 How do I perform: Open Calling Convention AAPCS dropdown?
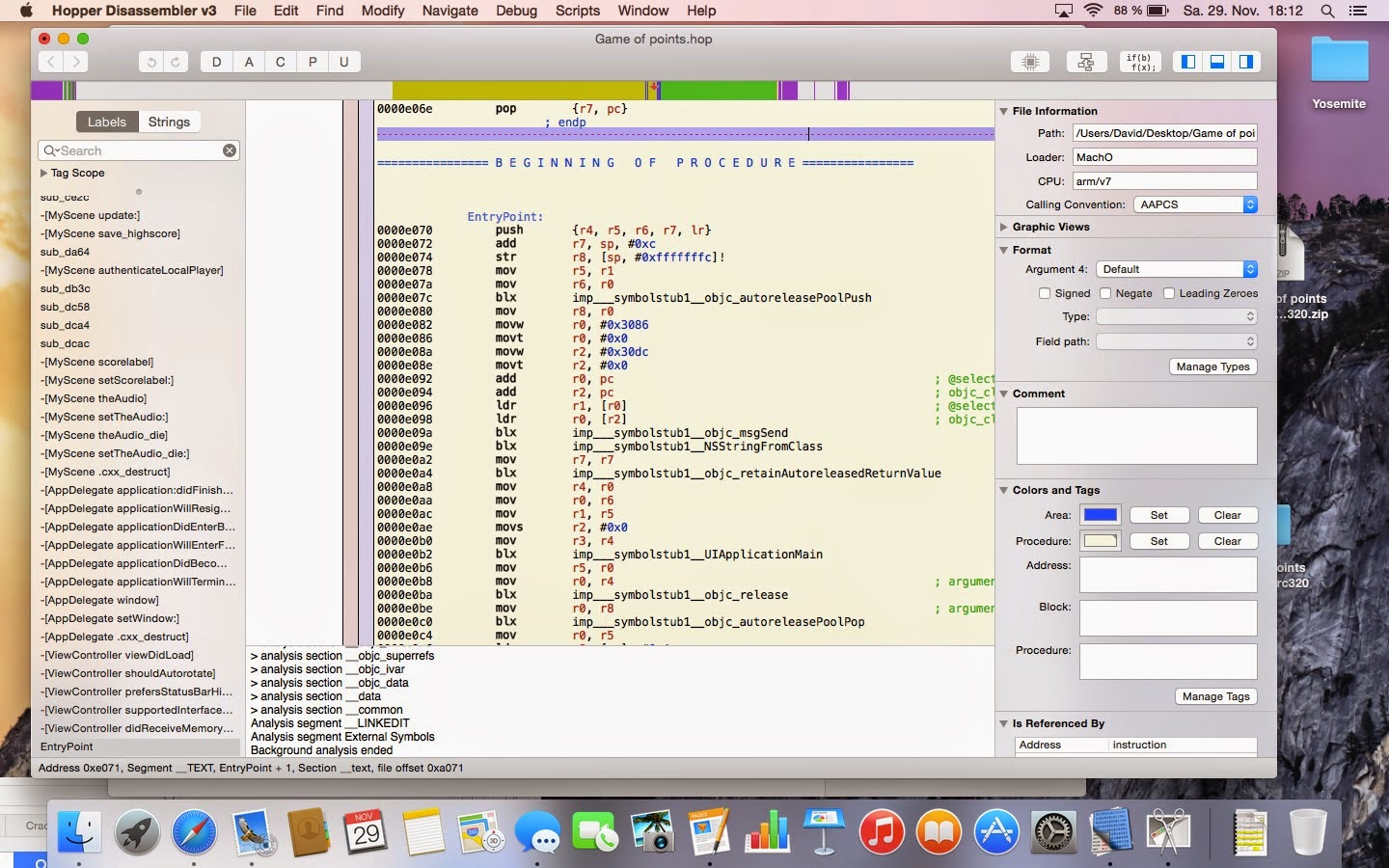pyautogui.click(x=1195, y=204)
